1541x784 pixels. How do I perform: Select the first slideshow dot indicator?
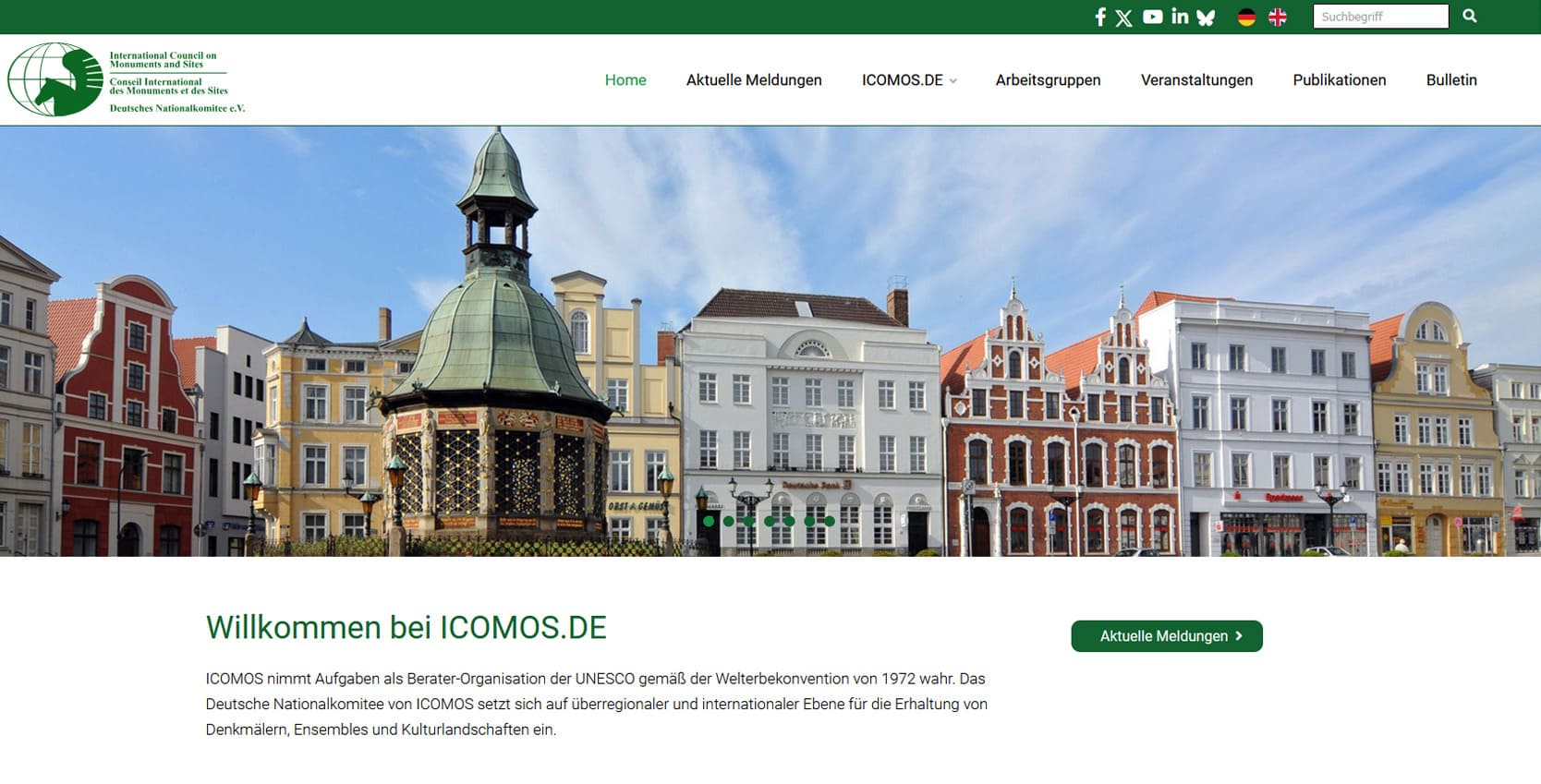(x=709, y=521)
